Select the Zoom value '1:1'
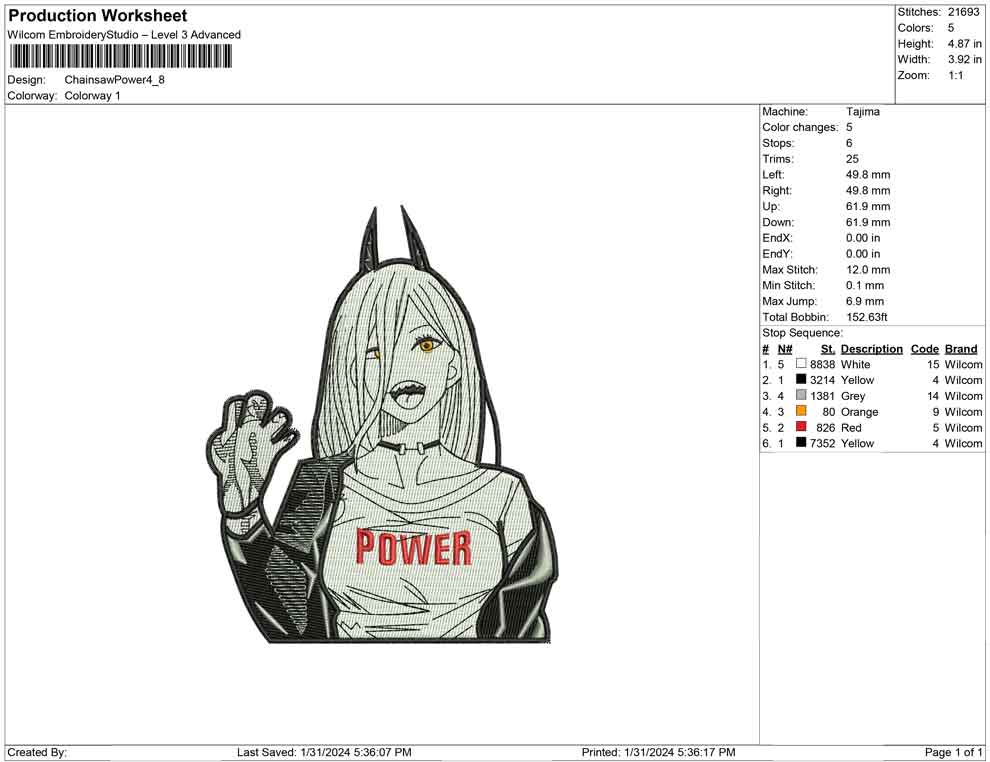 tap(956, 75)
